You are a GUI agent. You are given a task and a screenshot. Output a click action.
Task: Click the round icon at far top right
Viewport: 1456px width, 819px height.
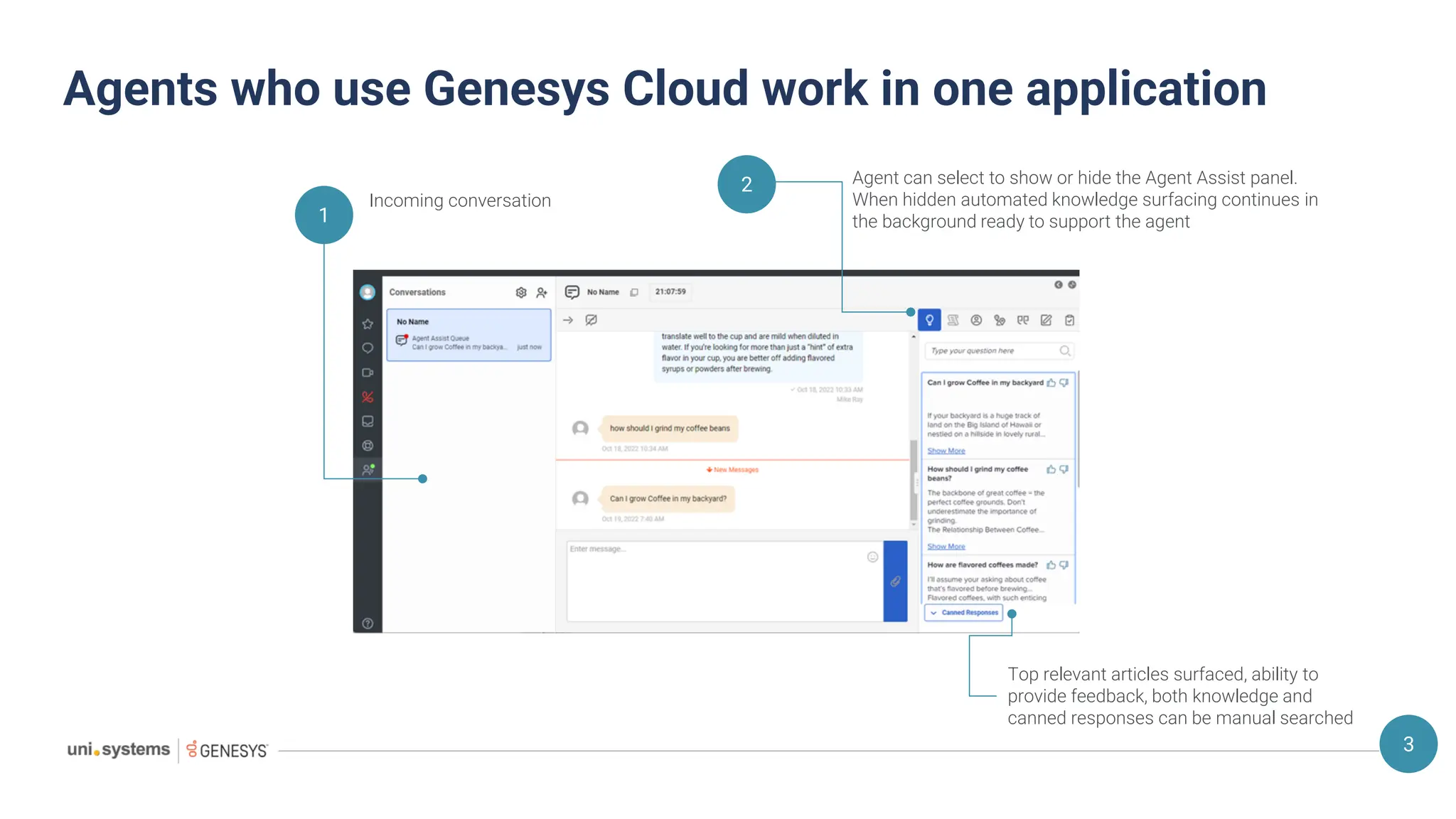click(x=1072, y=284)
